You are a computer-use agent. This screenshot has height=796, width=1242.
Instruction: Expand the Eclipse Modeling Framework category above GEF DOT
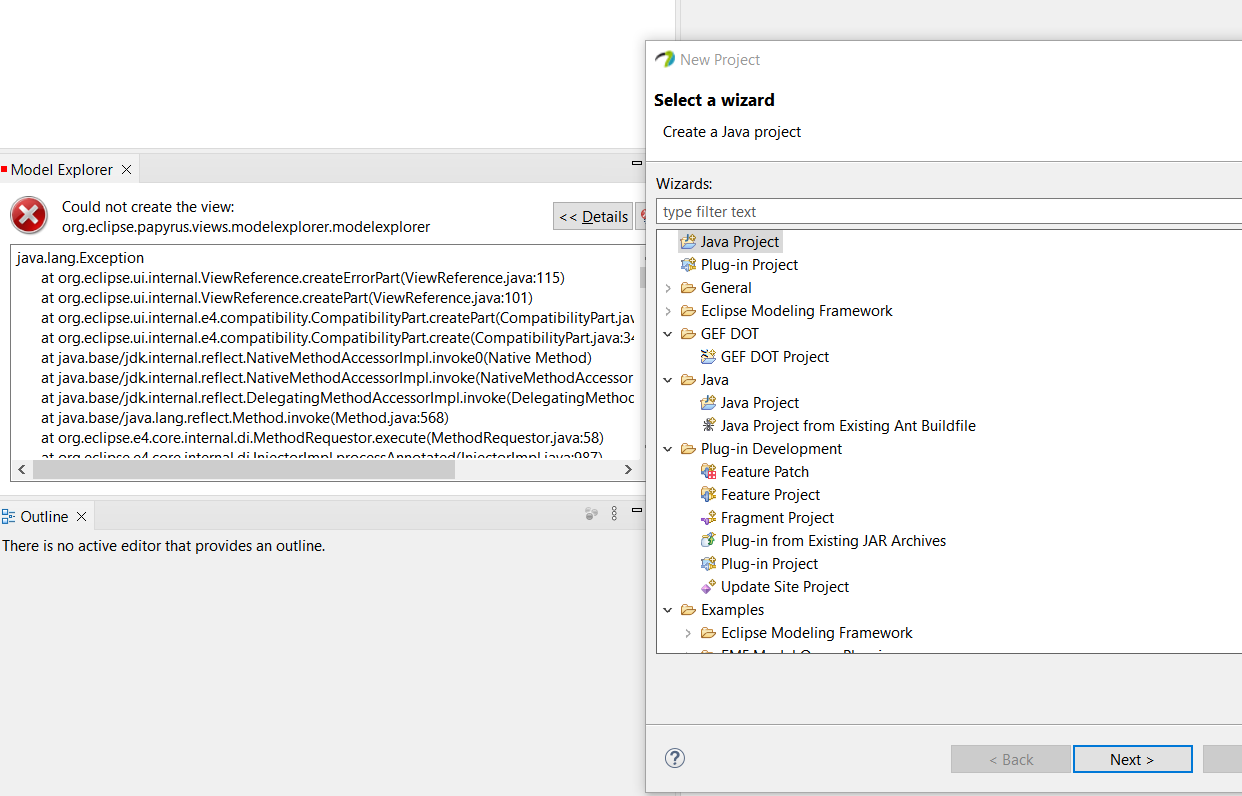point(668,311)
